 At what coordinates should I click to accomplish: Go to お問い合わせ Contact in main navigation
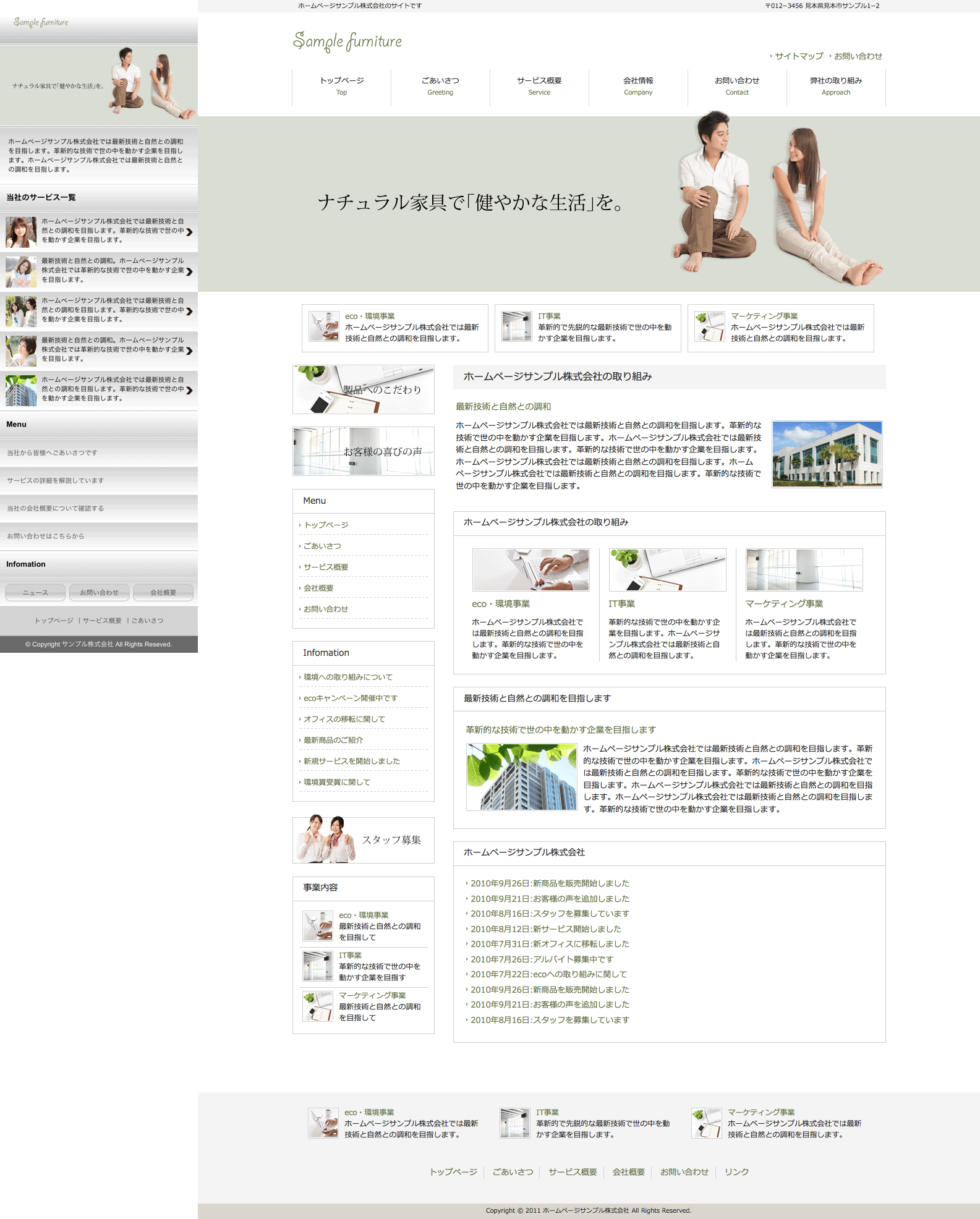click(x=737, y=86)
